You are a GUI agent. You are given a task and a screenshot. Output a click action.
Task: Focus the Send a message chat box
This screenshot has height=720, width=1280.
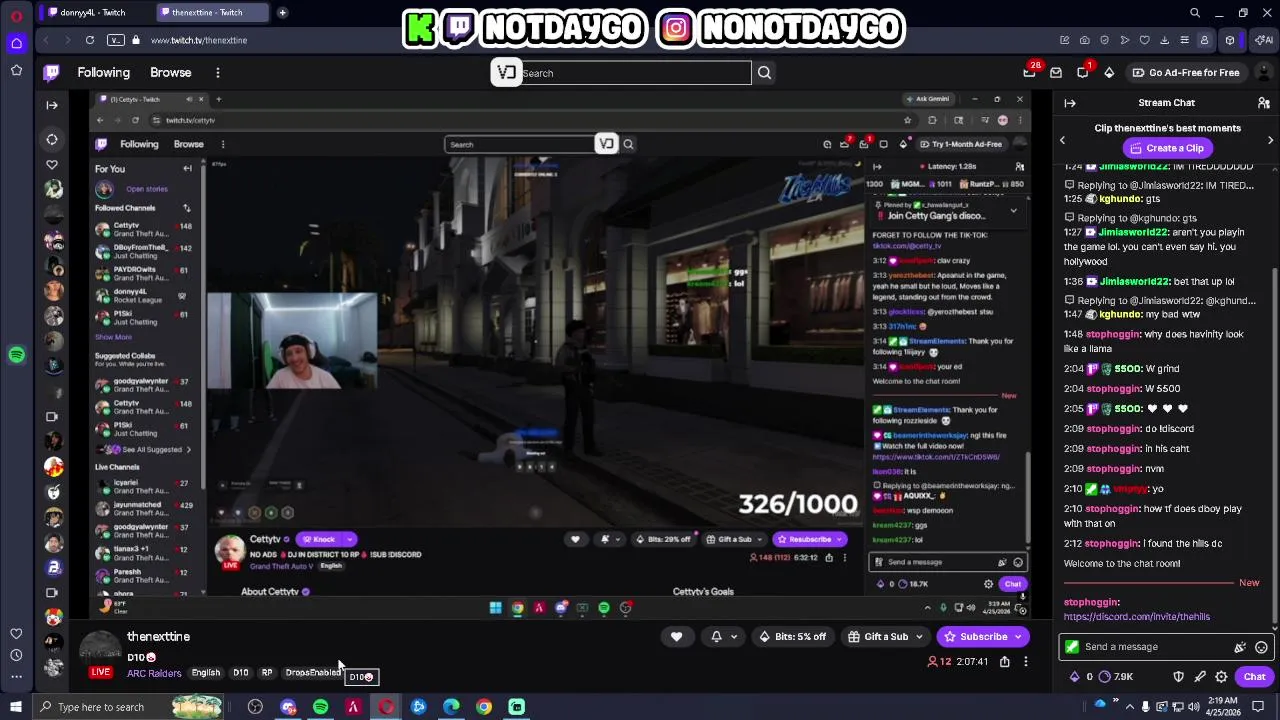[x=1165, y=647]
